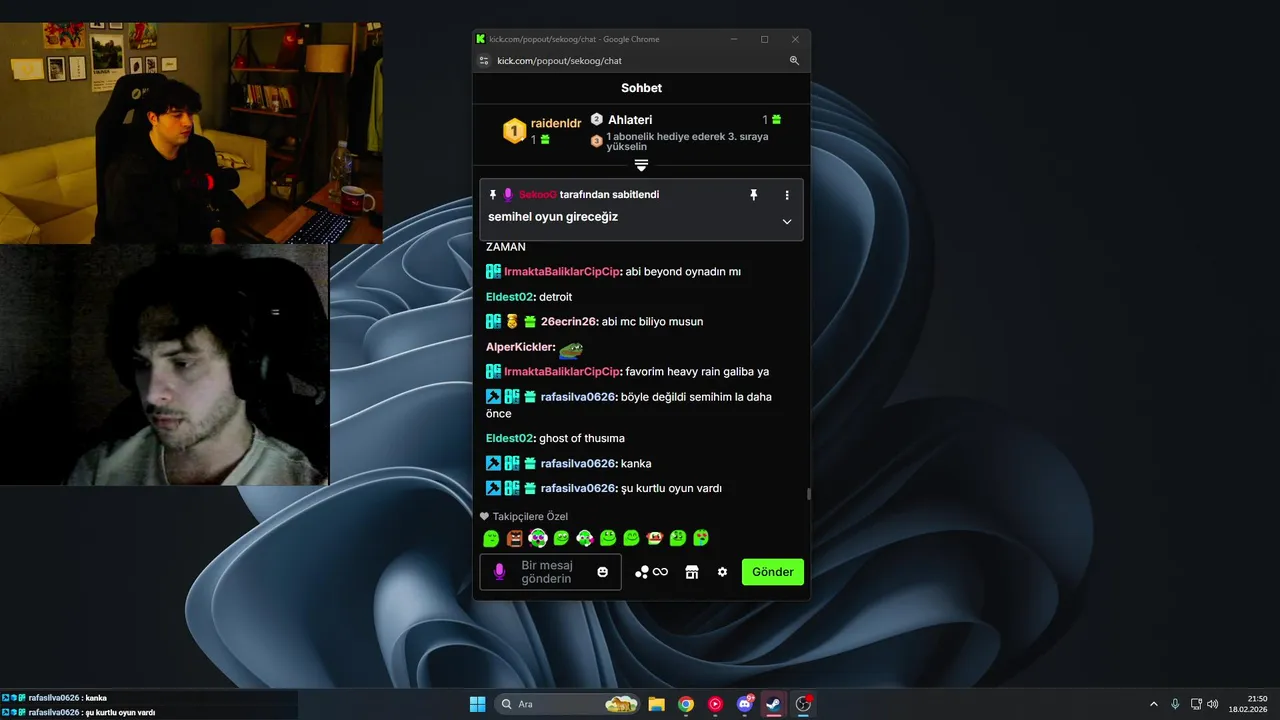Click the Kick favicon in the title bar
This screenshot has width=1280, height=720.
tap(481, 39)
